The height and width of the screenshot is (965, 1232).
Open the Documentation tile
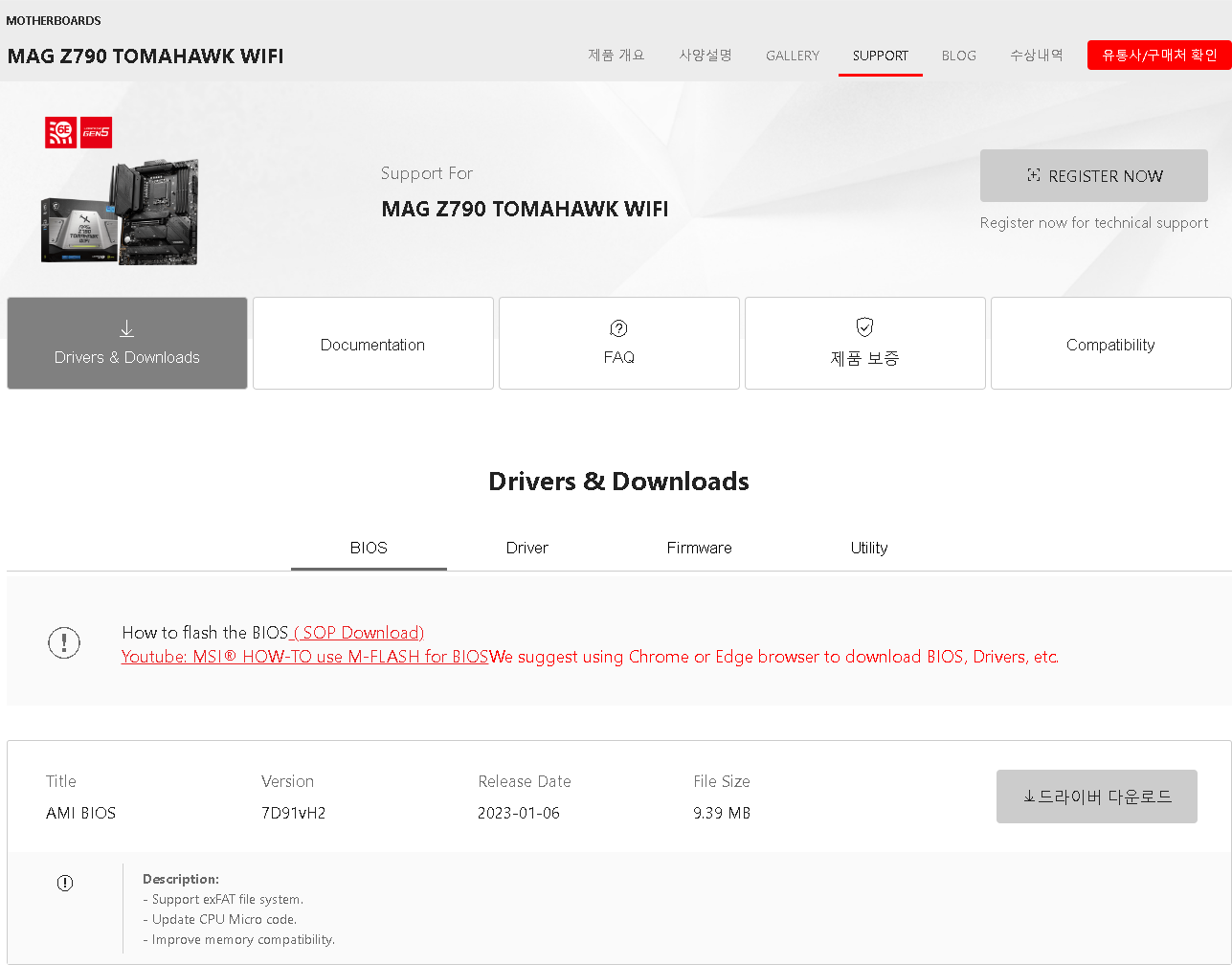(373, 343)
